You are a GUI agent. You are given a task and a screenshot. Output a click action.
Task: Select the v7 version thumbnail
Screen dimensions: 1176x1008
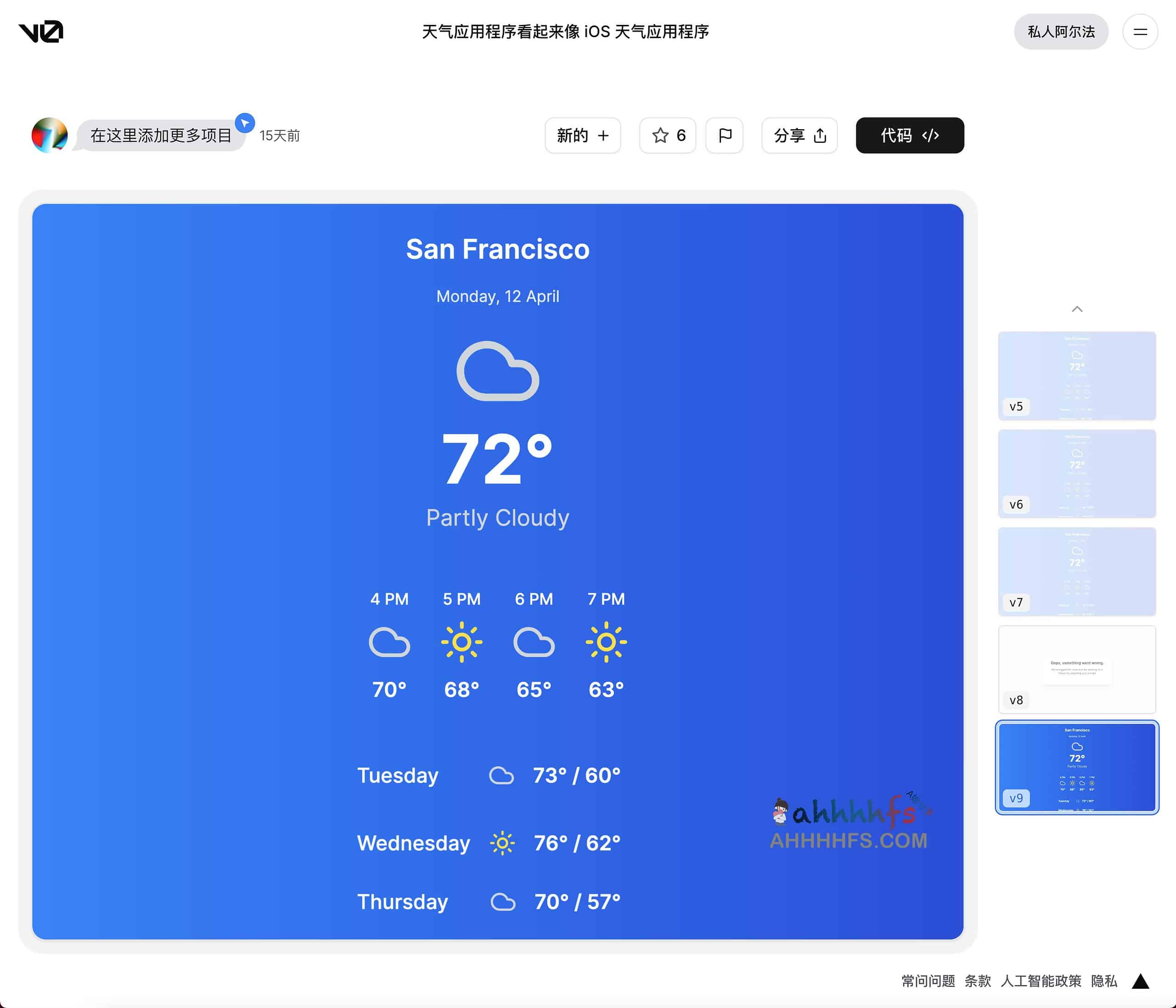click(1077, 571)
